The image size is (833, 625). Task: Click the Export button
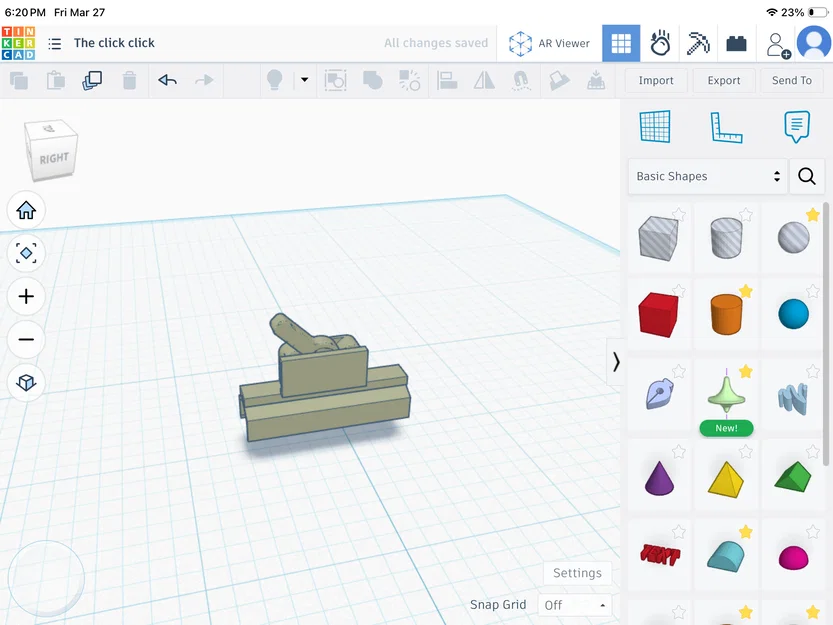click(x=724, y=80)
